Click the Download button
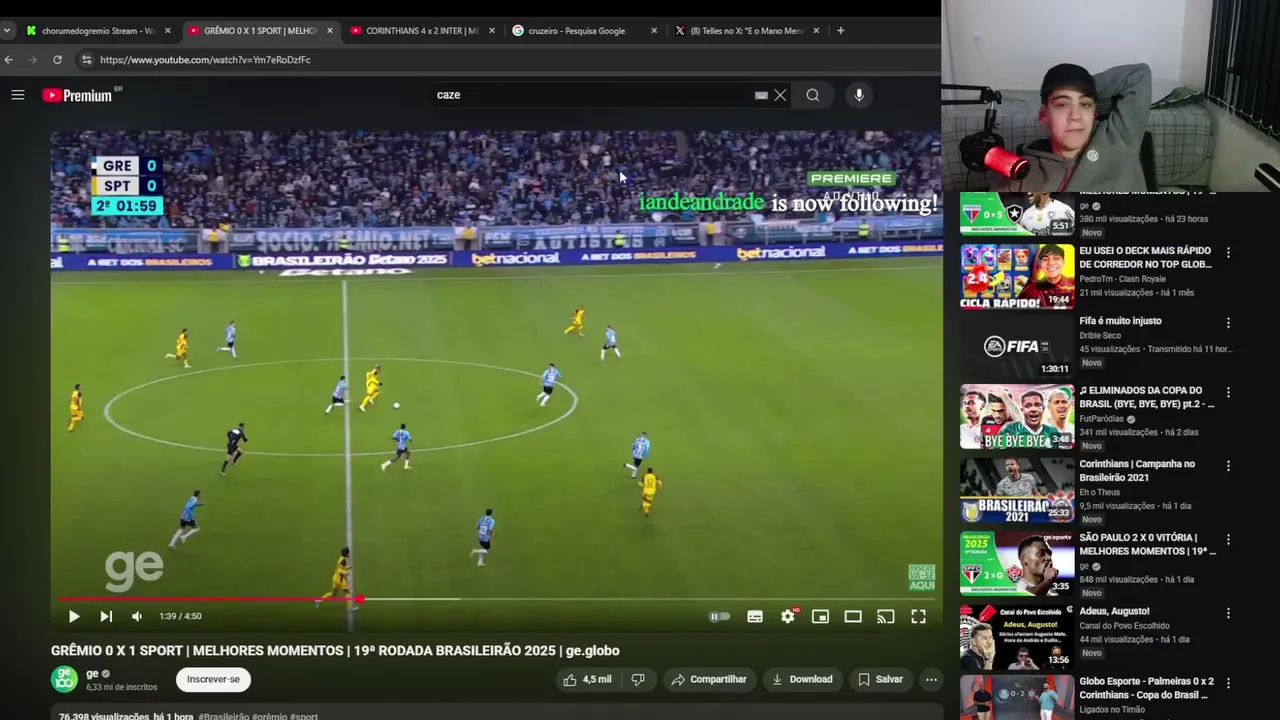 coord(802,679)
